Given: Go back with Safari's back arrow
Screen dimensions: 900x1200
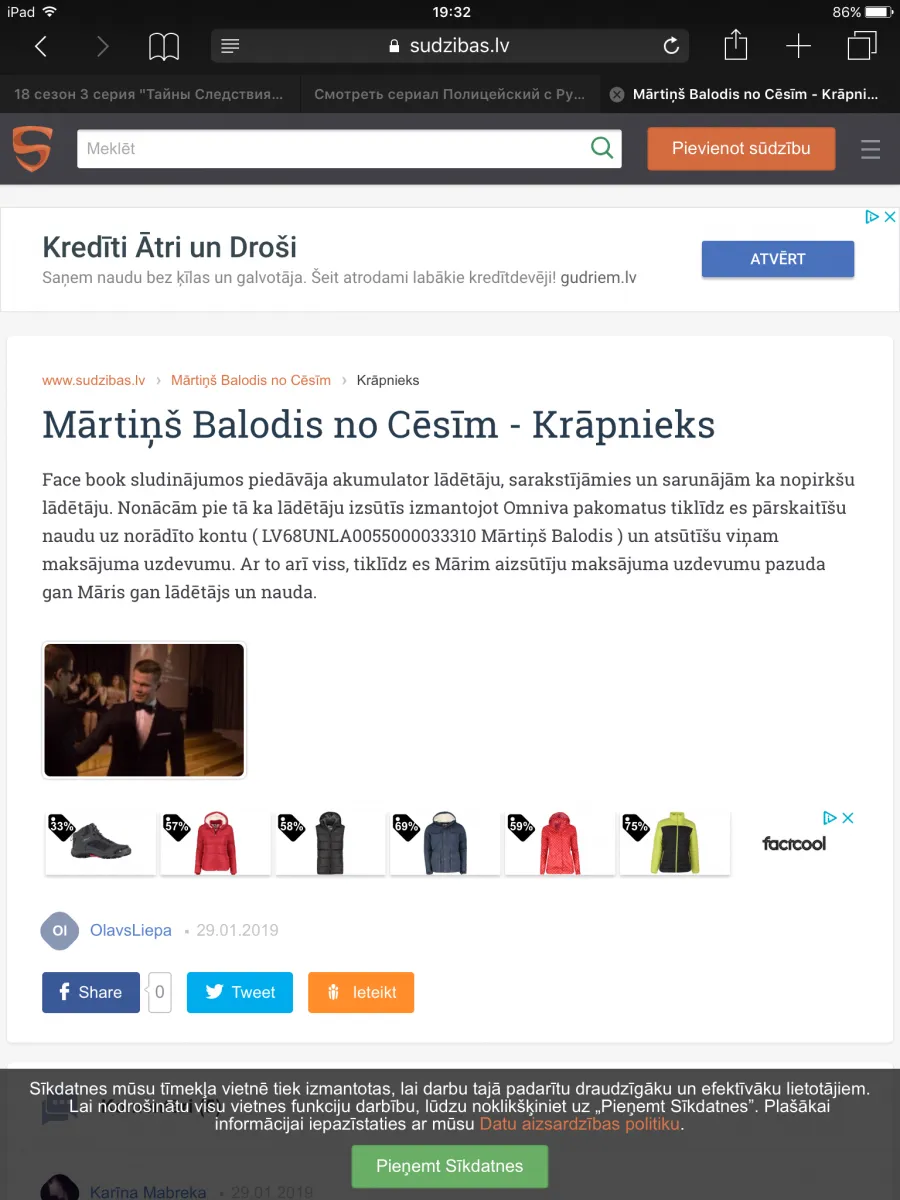Looking at the screenshot, I should click(41, 46).
